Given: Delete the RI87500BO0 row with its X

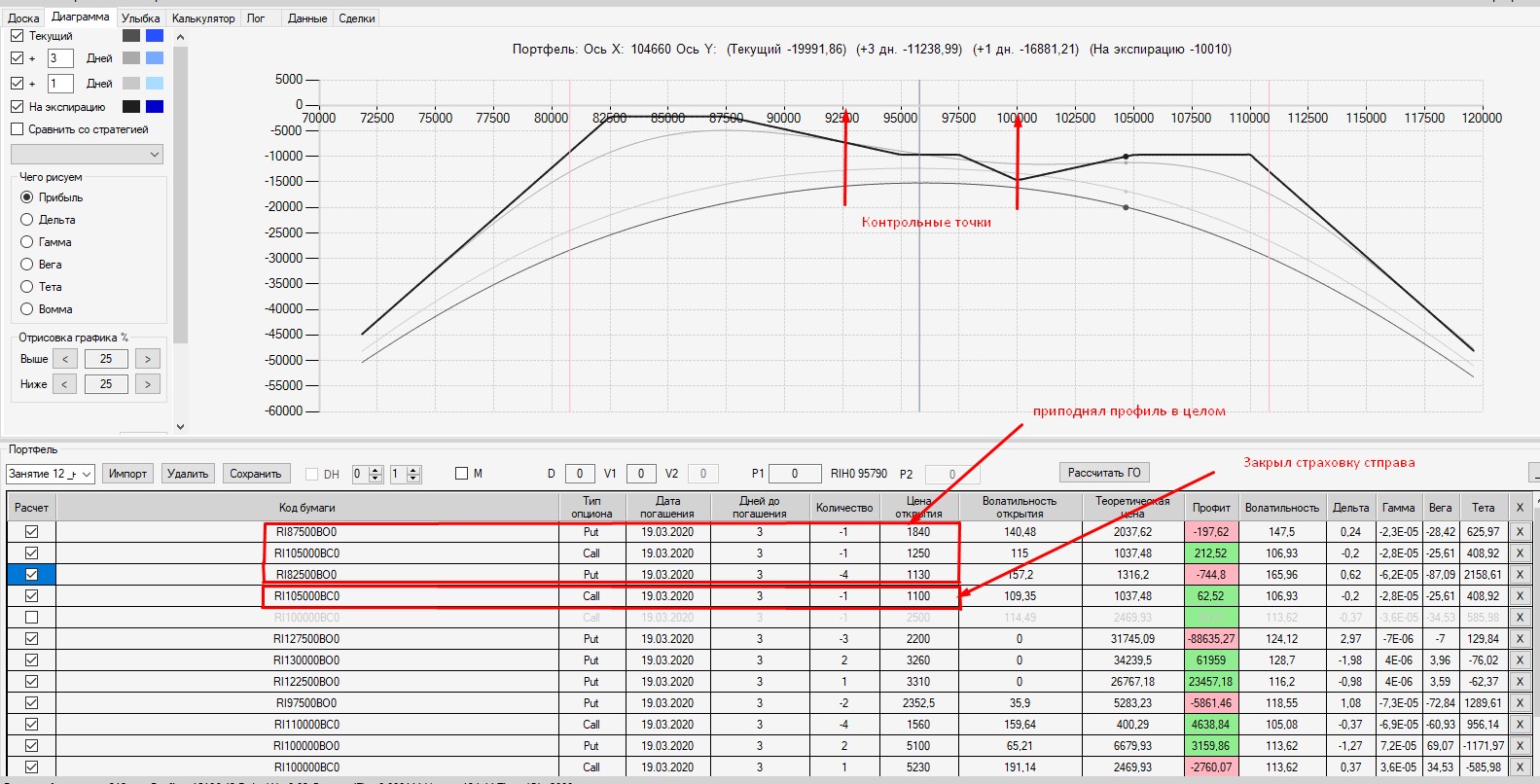Looking at the screenshot, I should (1520, 532).
